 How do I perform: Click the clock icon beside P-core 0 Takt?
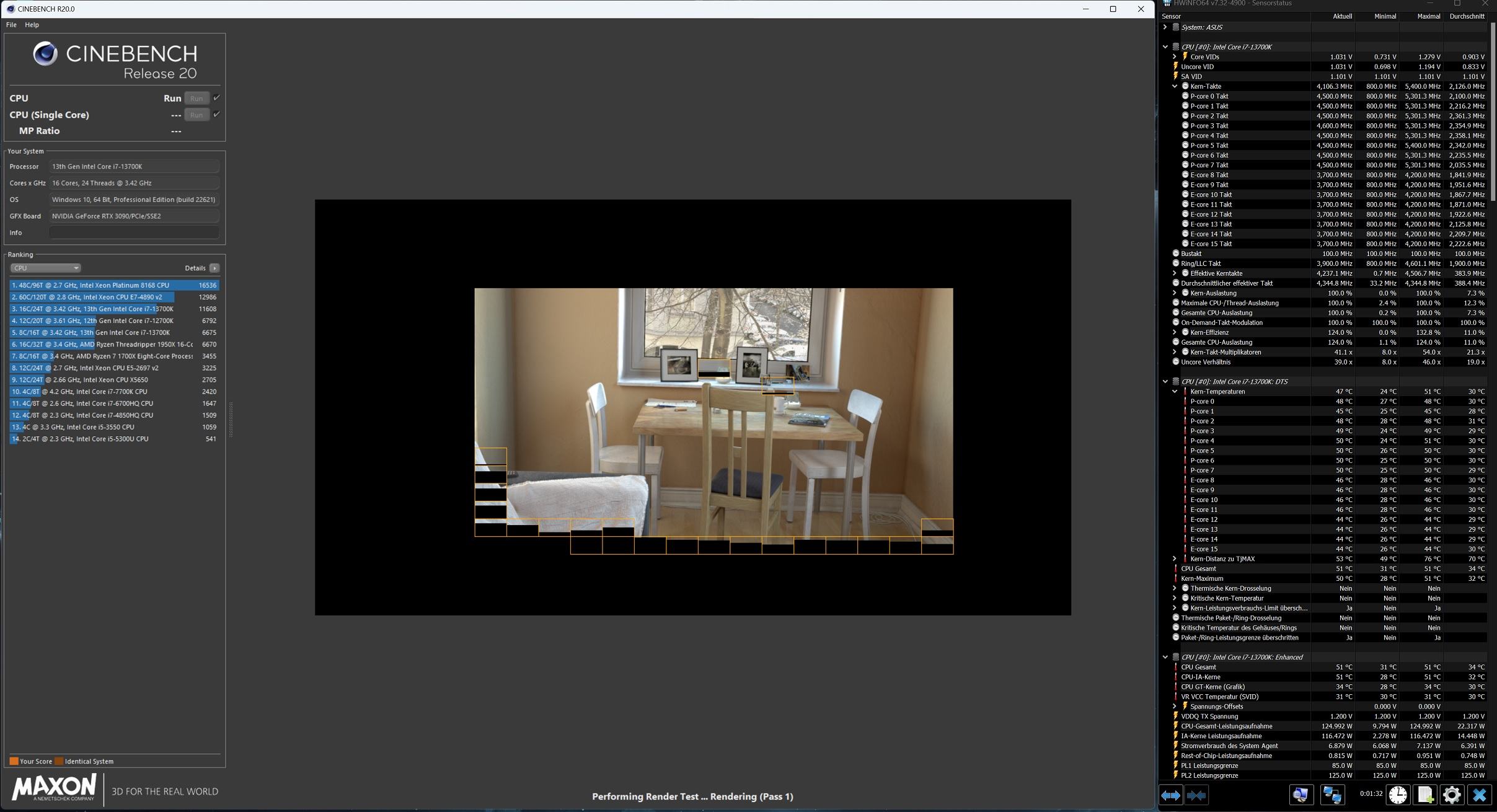click(1185, 96)
